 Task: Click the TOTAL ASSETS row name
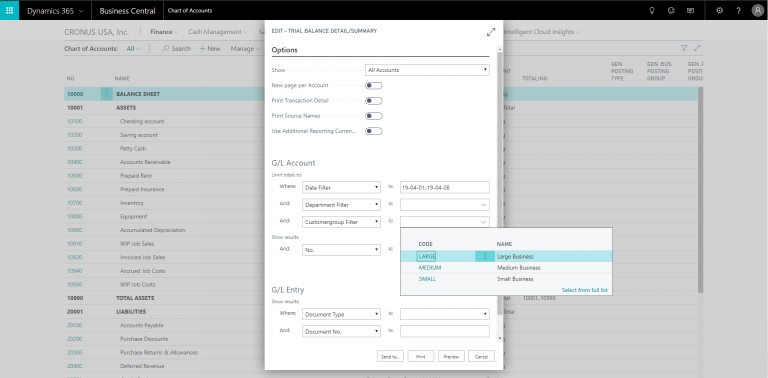point(135,298)
